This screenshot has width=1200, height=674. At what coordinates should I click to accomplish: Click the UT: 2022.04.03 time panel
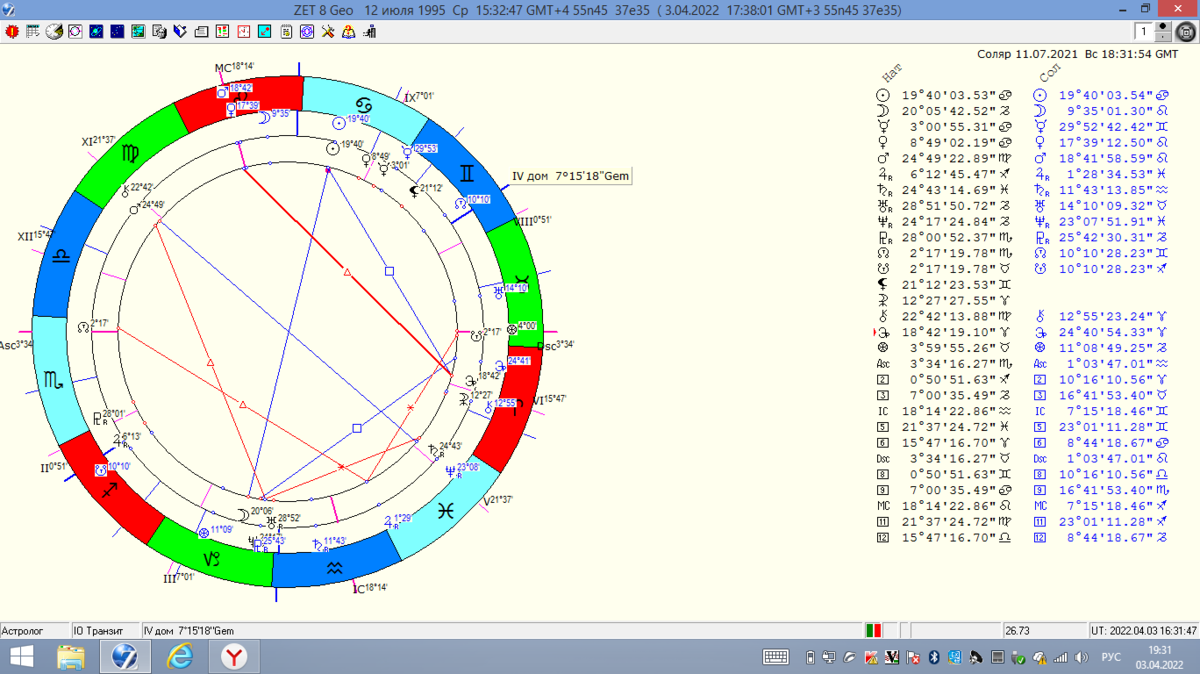[1144, 631]
